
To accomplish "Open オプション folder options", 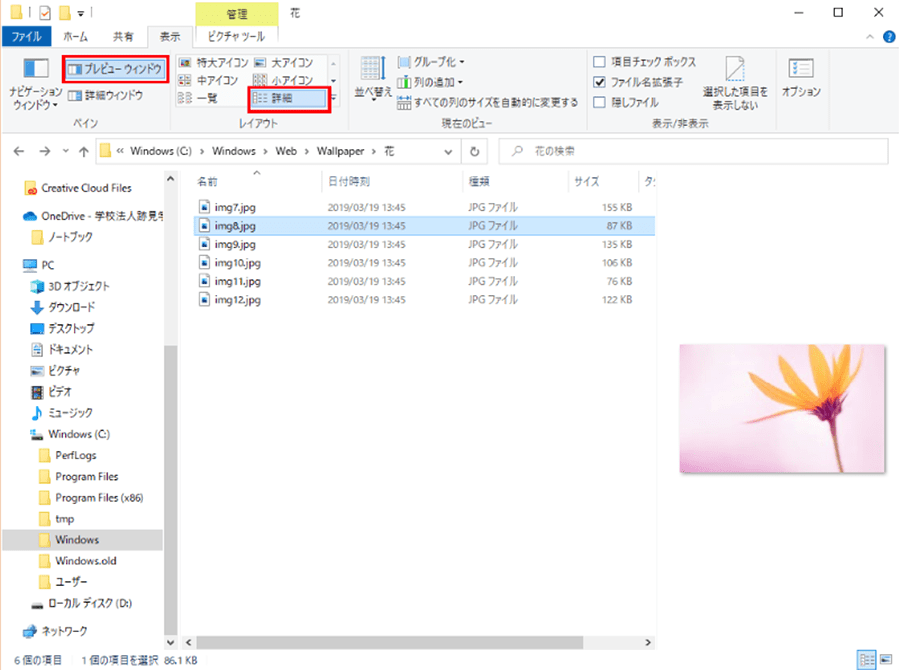I will pos(801,78).
